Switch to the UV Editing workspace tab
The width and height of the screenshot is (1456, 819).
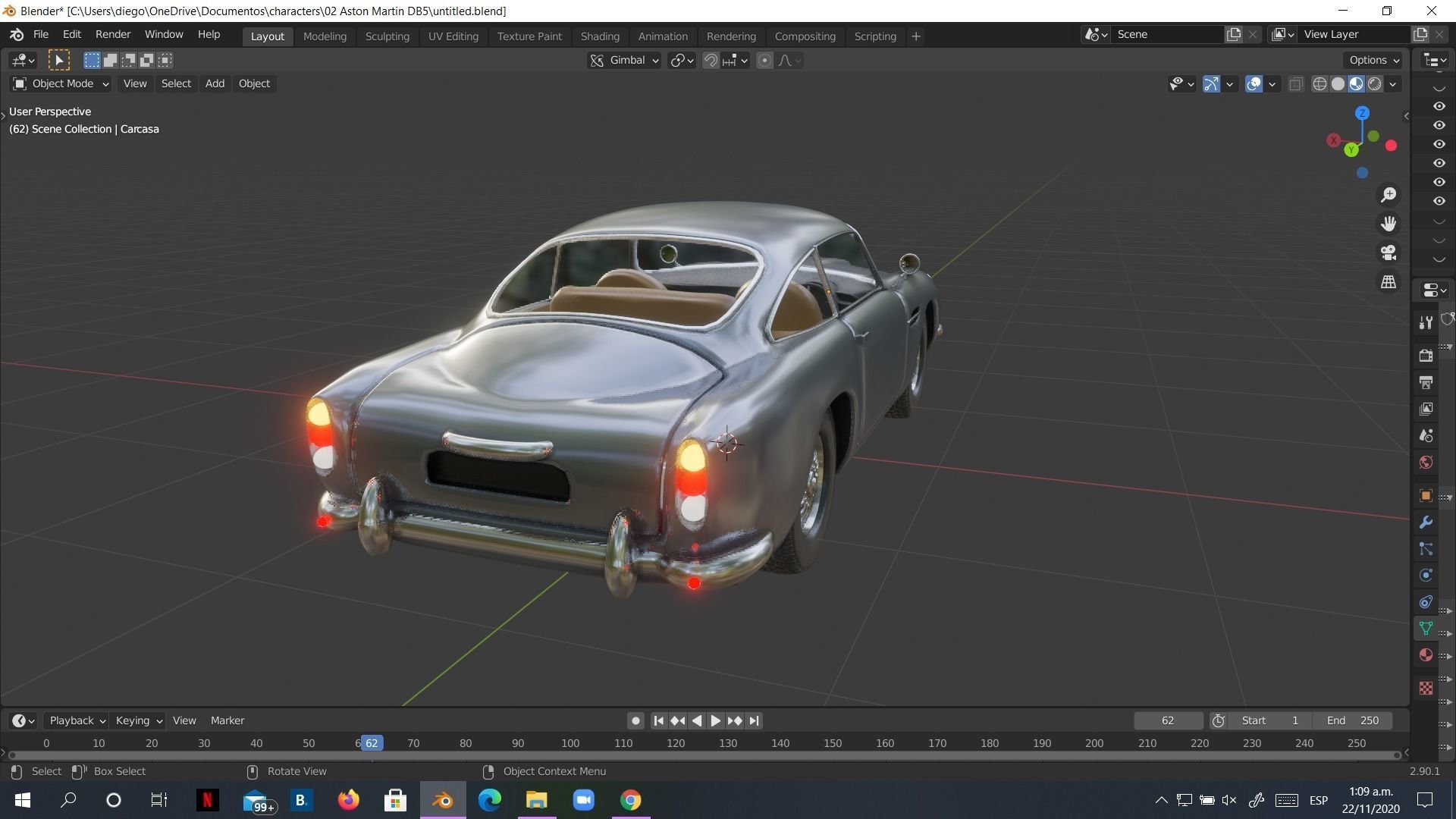click(453, 36)
